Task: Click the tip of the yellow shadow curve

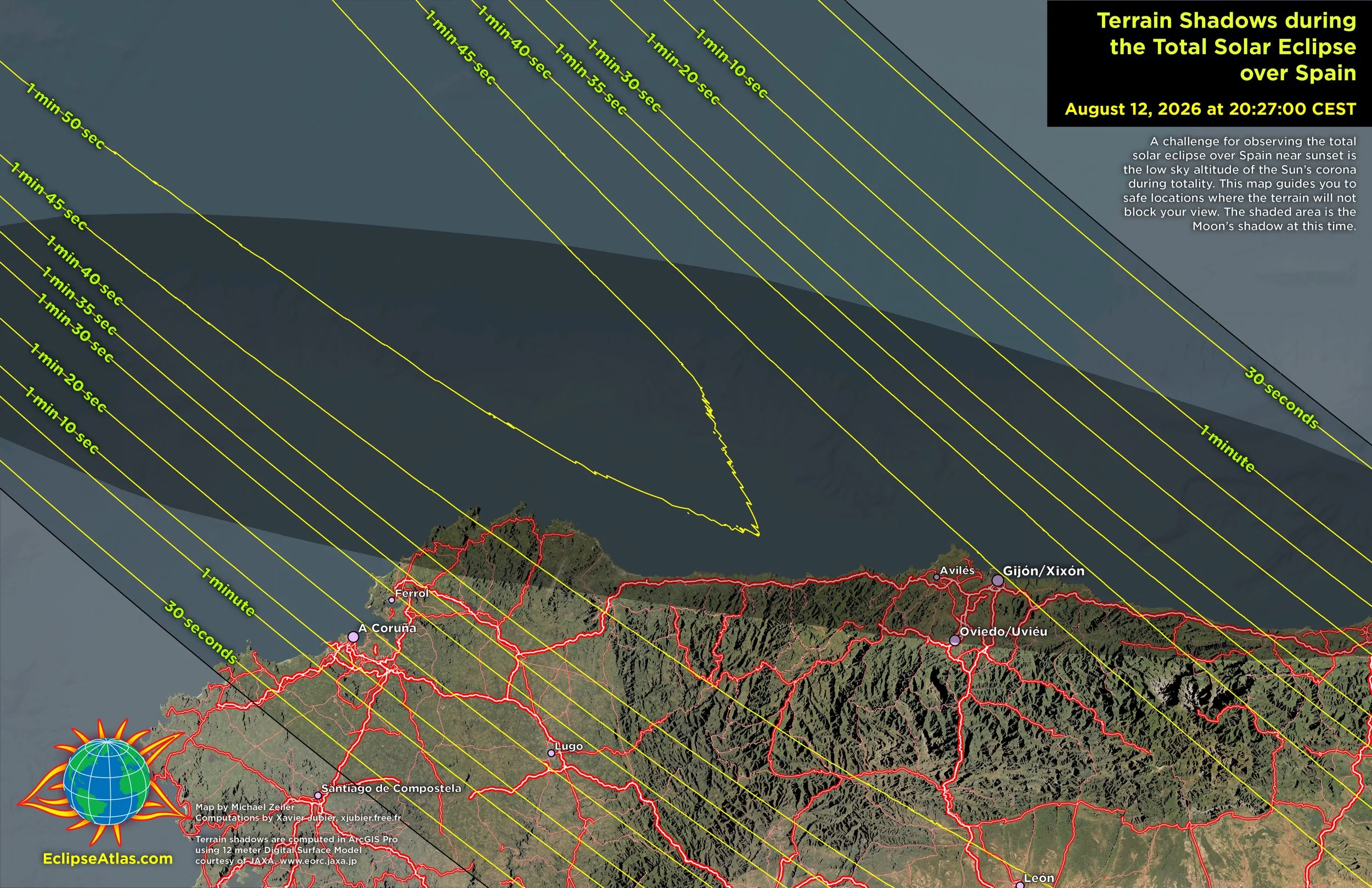Action: (x=758, y=535)
